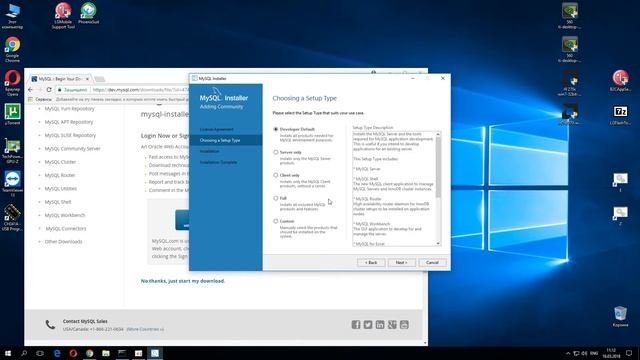The image size is (640, 360).
Task: Open the PhoenixSuit desktop icon
Action: pyautogui.click(x=89, y=13)
